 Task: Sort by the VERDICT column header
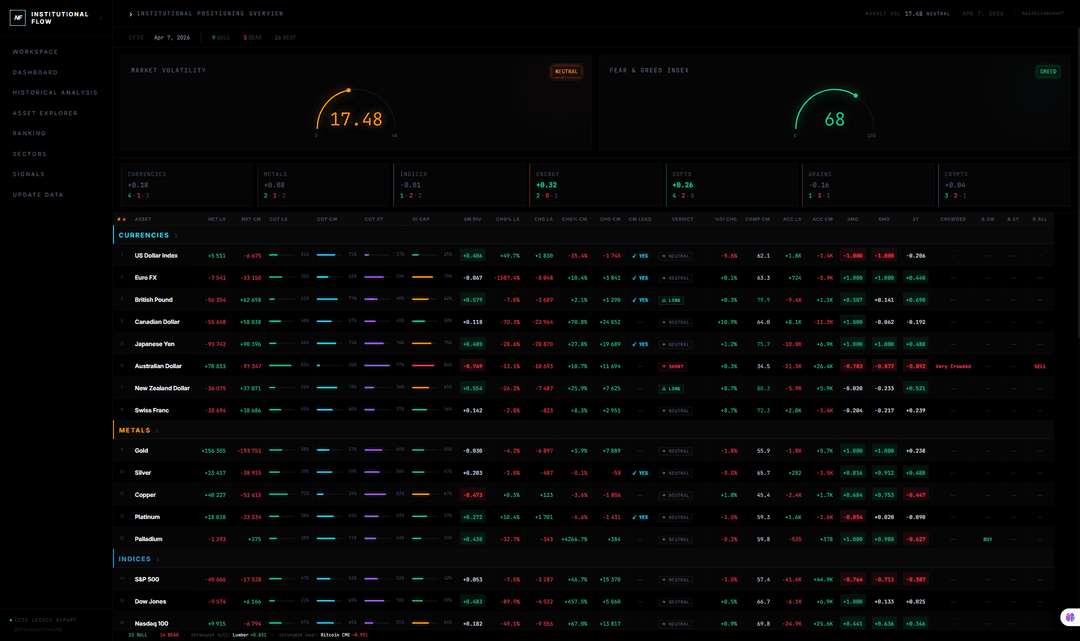(x=682, y=219)
